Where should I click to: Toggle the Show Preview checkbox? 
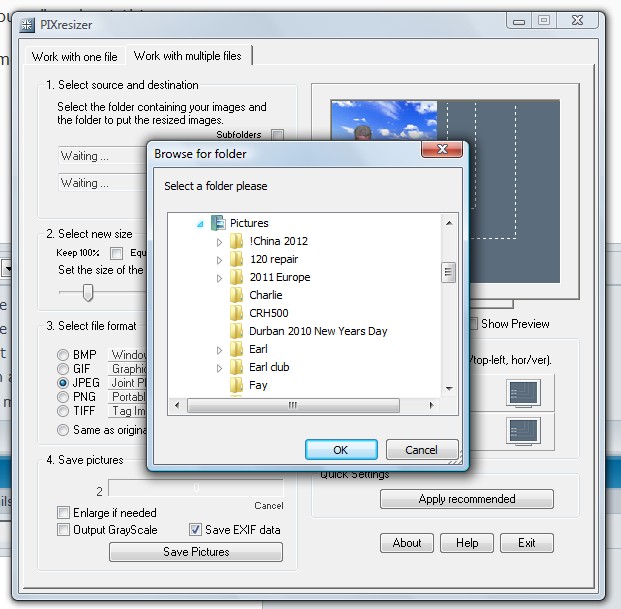473,324
